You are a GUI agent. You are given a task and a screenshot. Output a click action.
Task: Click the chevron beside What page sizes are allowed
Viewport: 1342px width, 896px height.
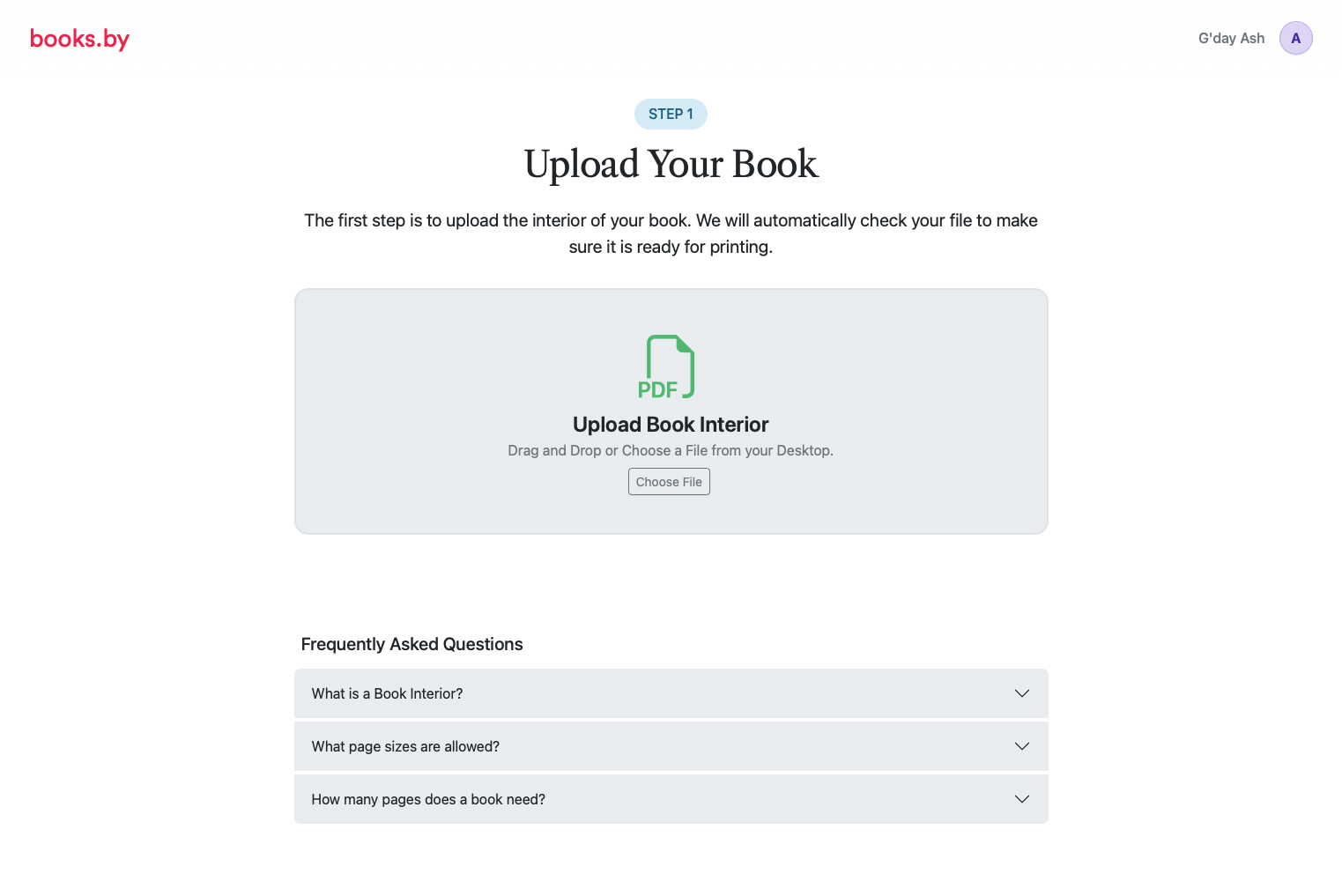(1022, 746)
